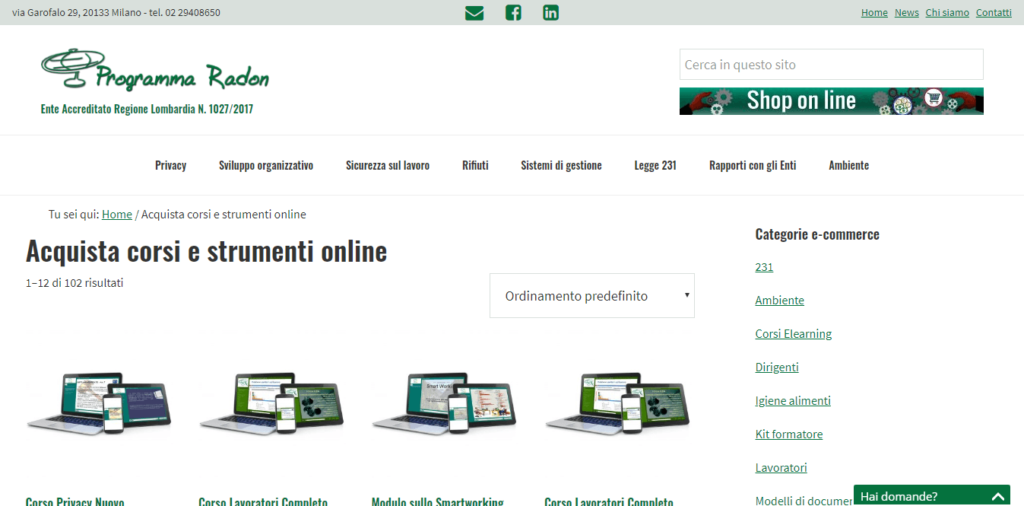1024x506 pixels.
Task: Click the Home breadcrumb link
Action: 117,215
